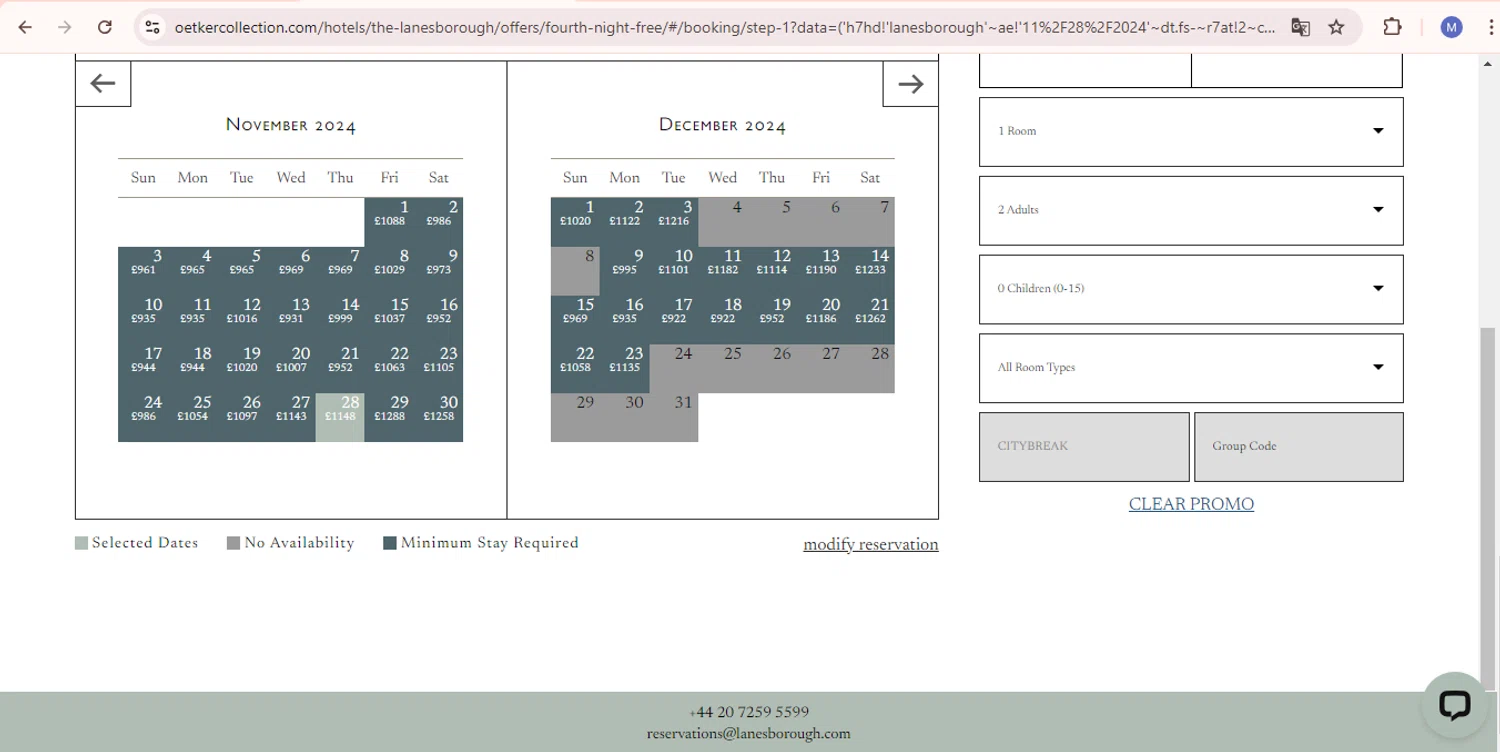Select November 30 priced £1258
The image size is (1500, 752).
click(x=439, y=418)
